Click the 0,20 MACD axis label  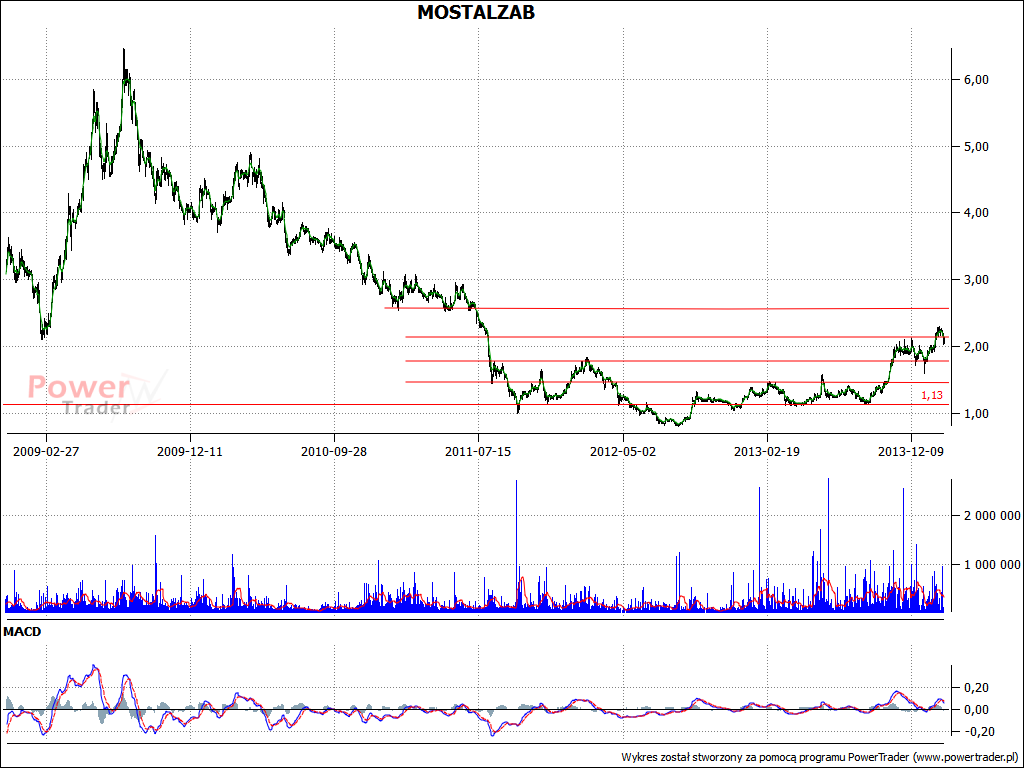[x=976, y=688]
